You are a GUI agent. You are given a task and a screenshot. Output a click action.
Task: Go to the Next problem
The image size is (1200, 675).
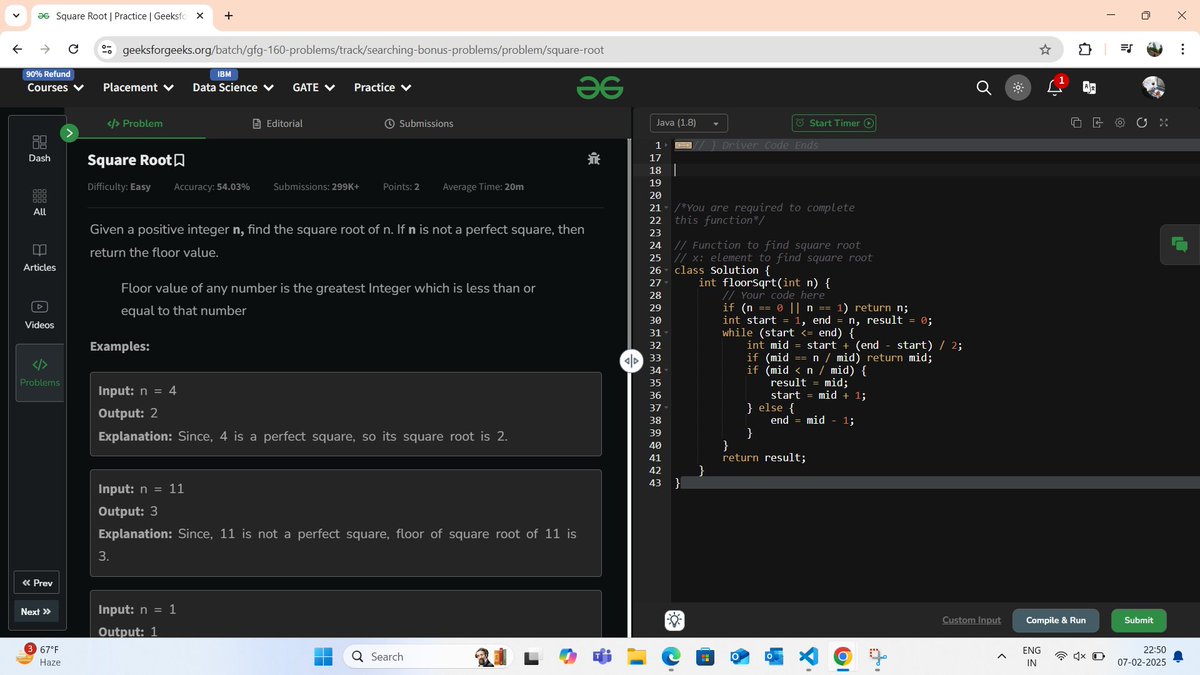[37, 612]
